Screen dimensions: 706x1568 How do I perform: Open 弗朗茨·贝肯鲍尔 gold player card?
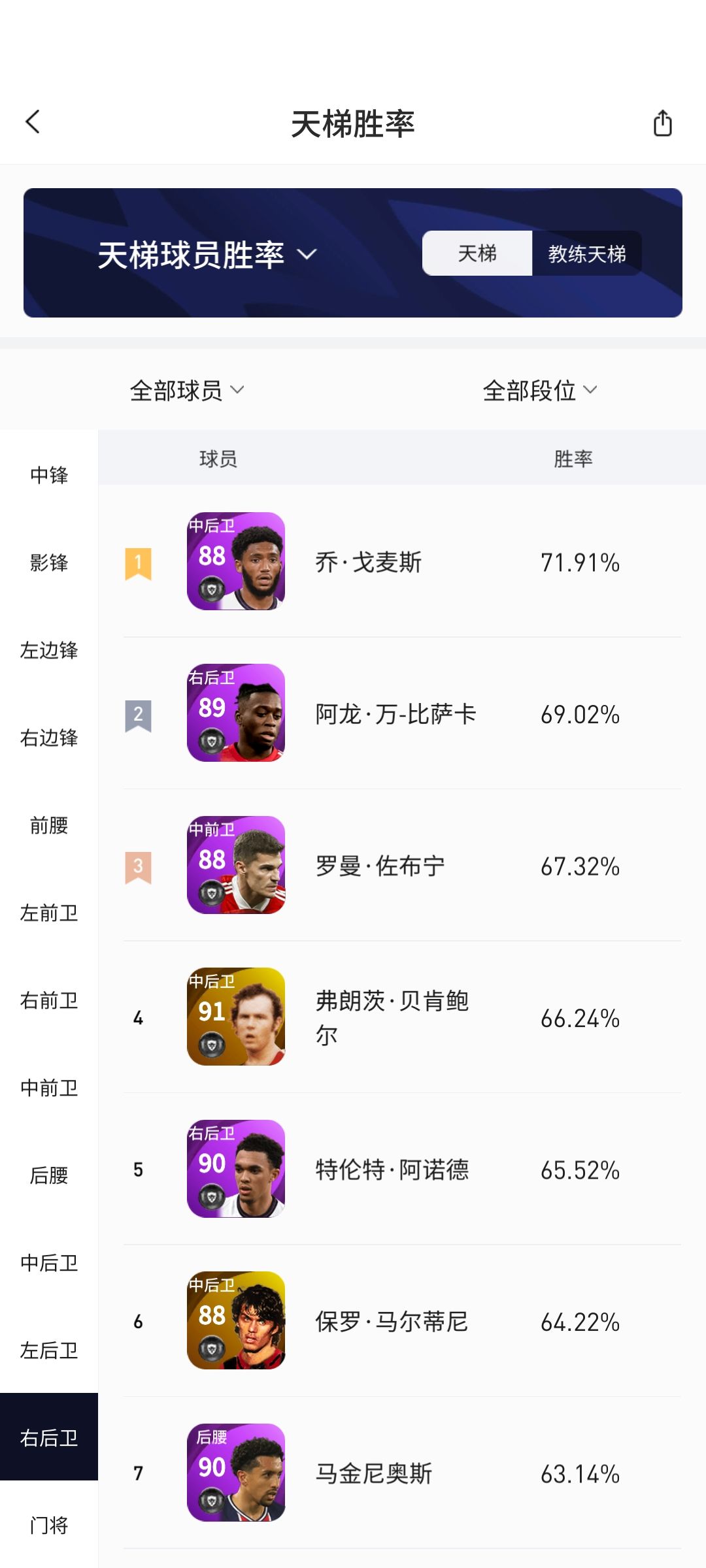(x=236, y=1017)
